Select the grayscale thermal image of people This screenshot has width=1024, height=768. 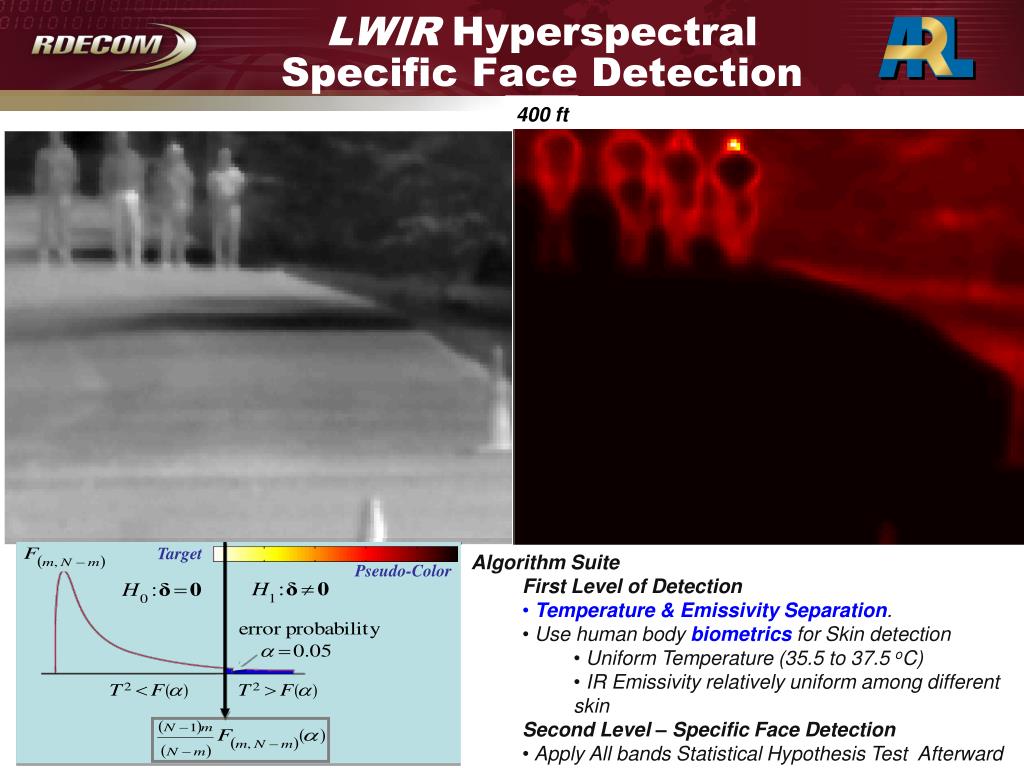(259, 336)
